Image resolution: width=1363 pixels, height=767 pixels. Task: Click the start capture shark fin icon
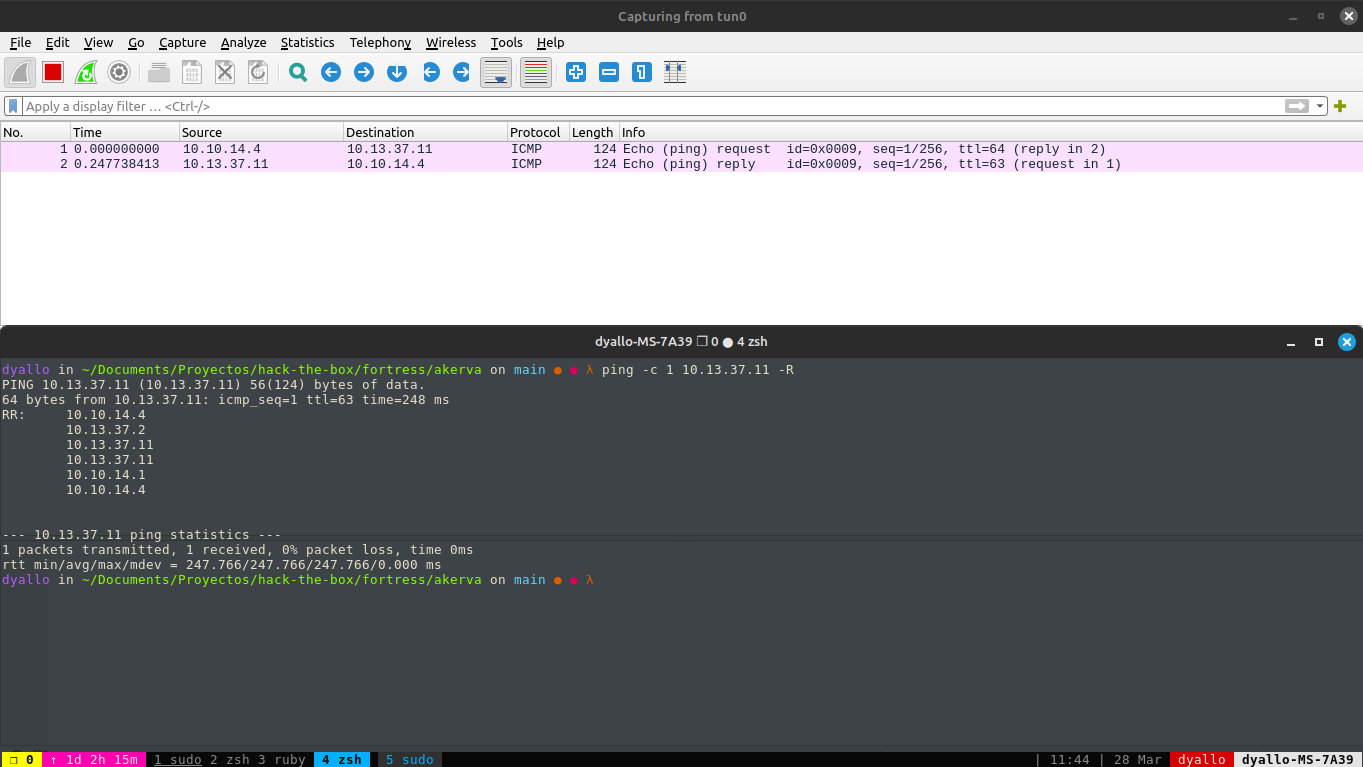click(20, 72)
